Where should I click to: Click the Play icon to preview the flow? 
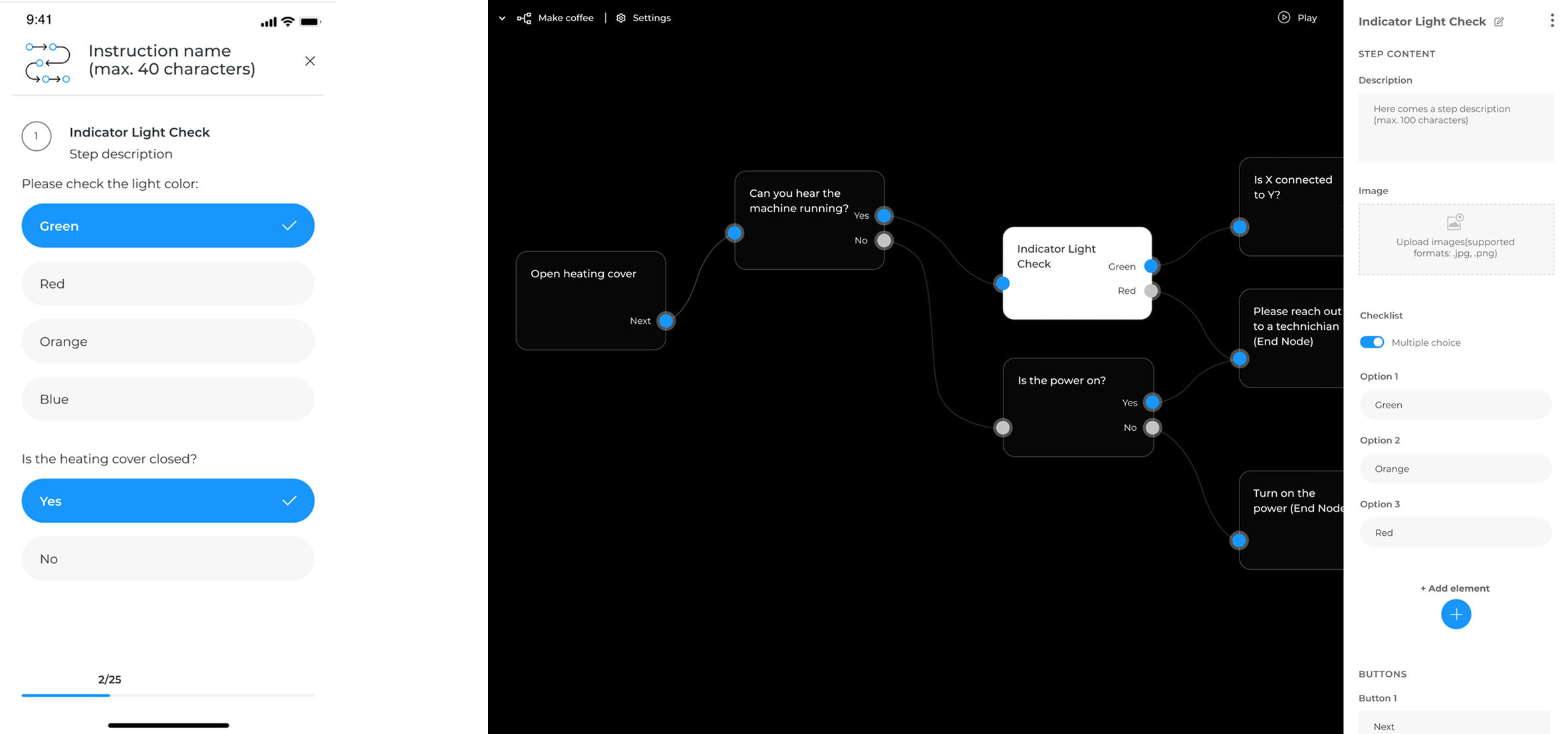click(1283, 17)
